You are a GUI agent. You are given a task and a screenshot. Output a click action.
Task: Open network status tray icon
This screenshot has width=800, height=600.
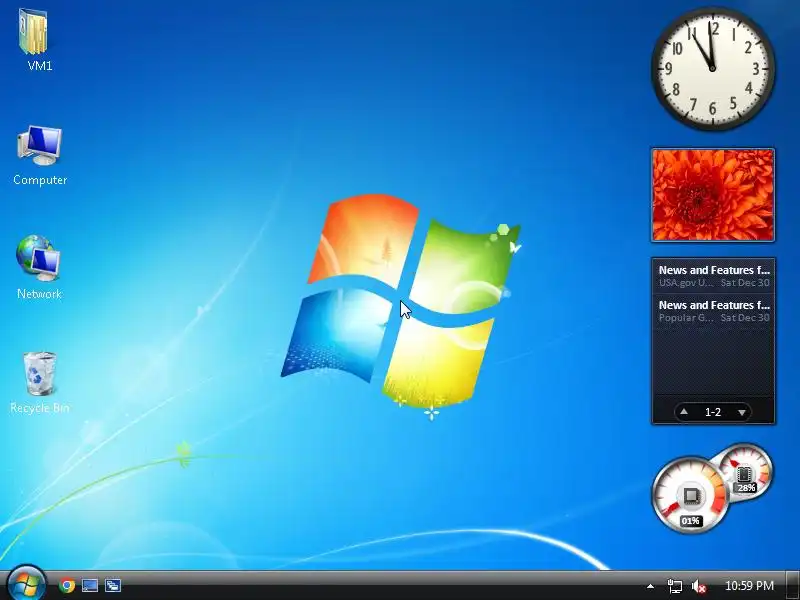(674, 586)
